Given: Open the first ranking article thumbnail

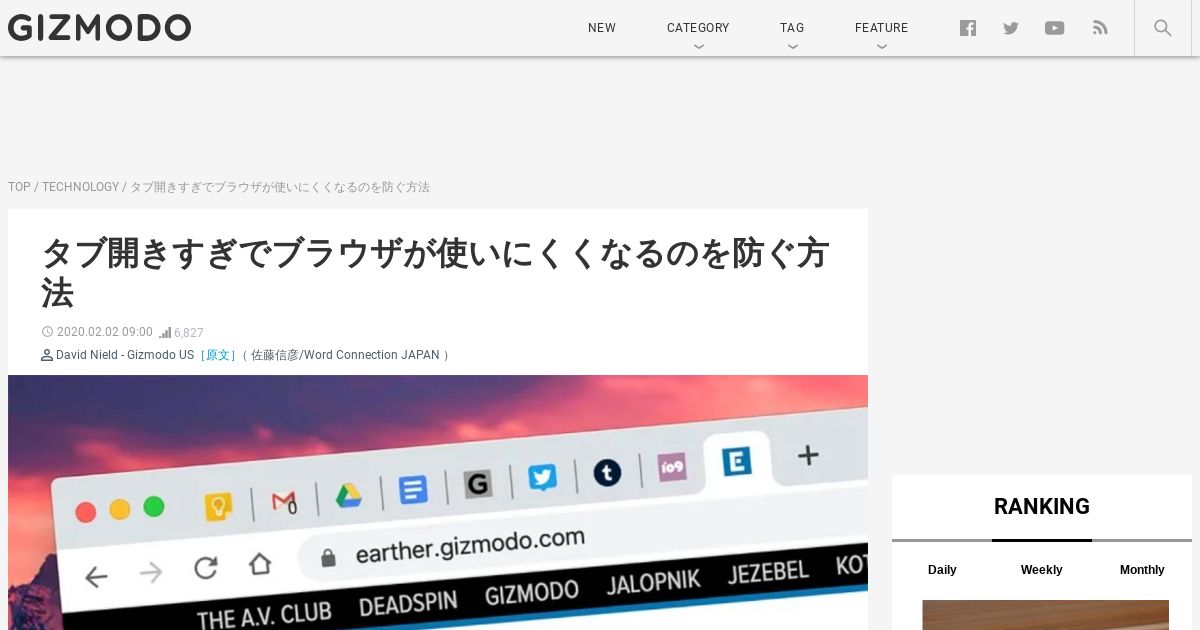Looking at the screenshot, I should tap(1045, 615).
